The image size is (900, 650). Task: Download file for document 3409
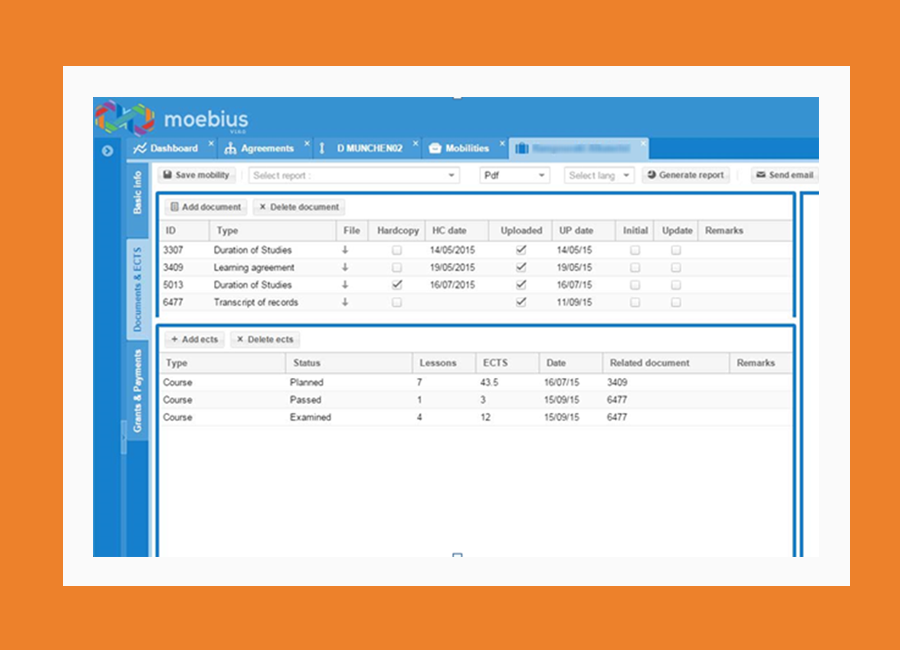345,267
